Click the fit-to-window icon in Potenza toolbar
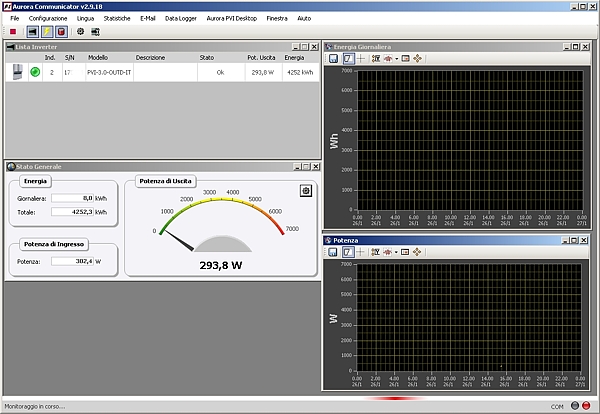 point(405,252)
